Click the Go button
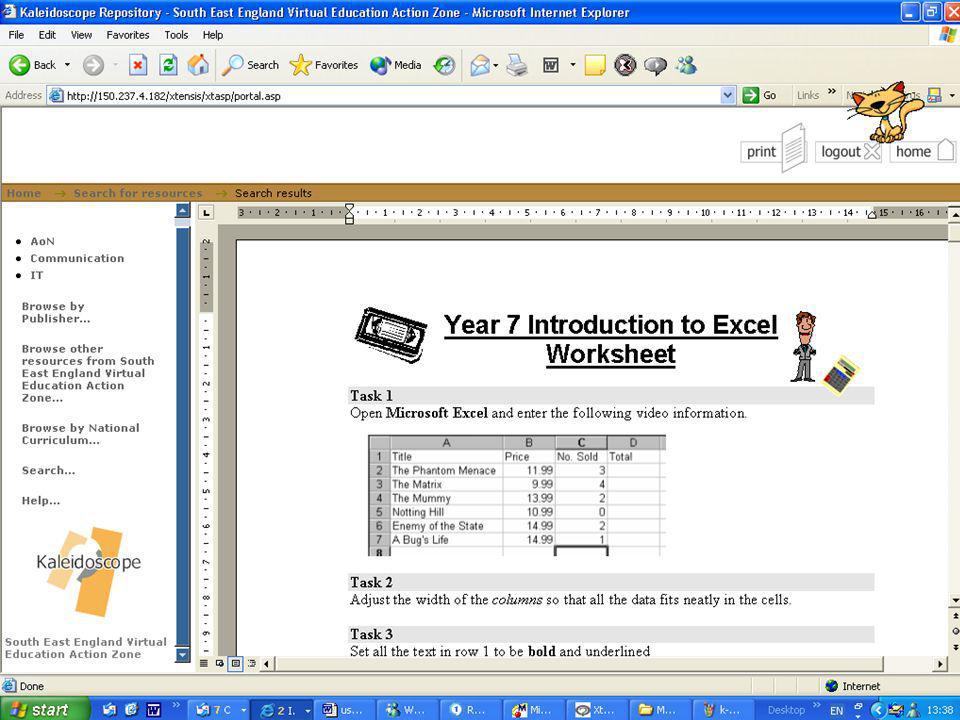 pyautogui.click(x=760, y=96)
